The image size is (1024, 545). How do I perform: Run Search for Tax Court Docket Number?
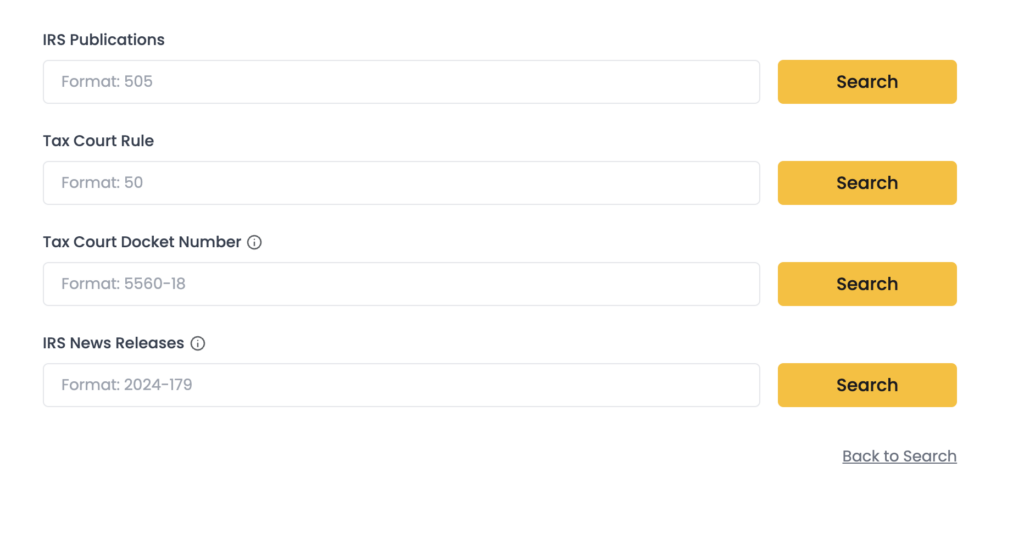pos(867,284)
